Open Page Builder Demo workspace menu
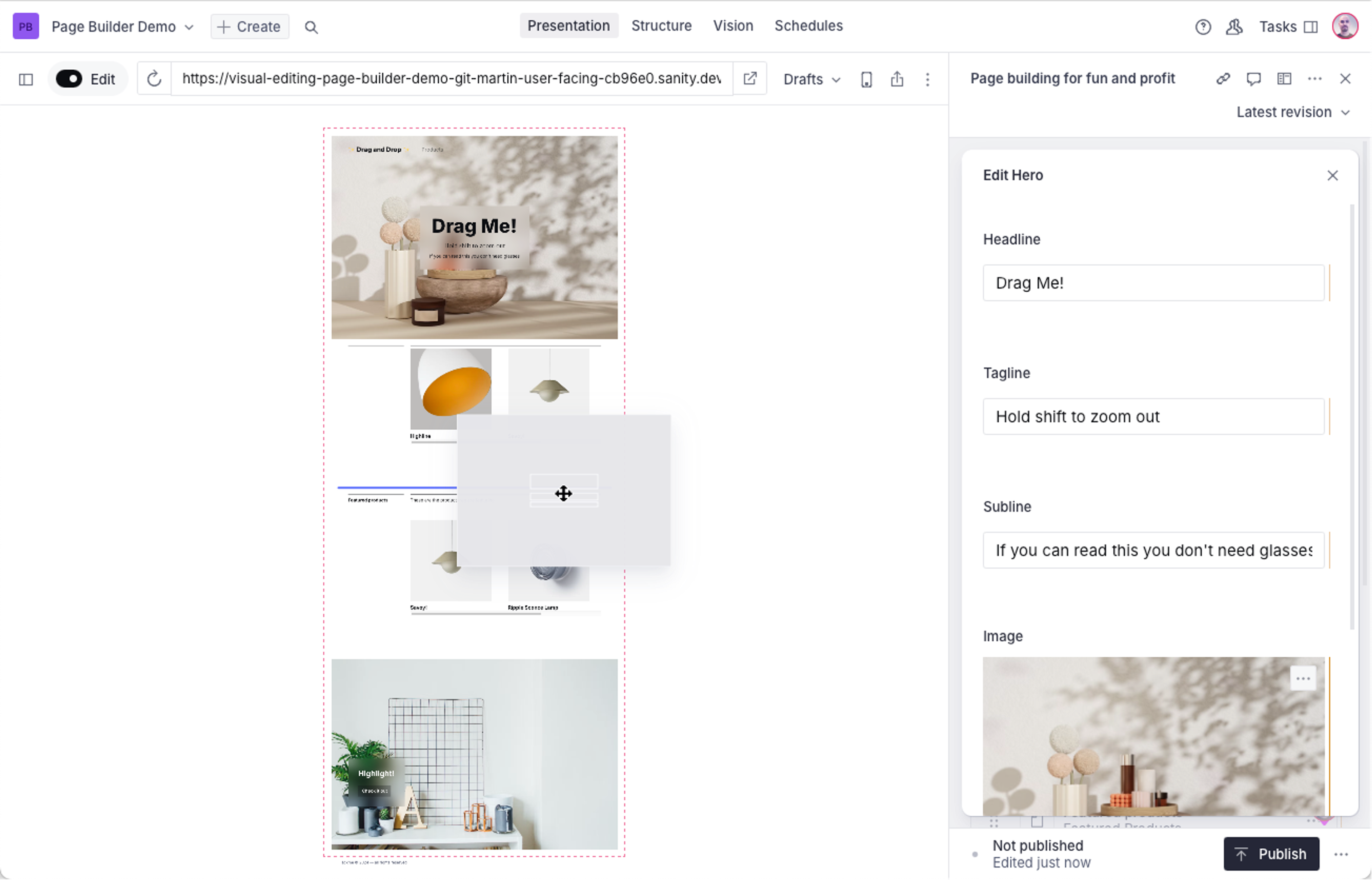Image resolution: width=1372 pixels, height=880 pixels. [122, 27]
